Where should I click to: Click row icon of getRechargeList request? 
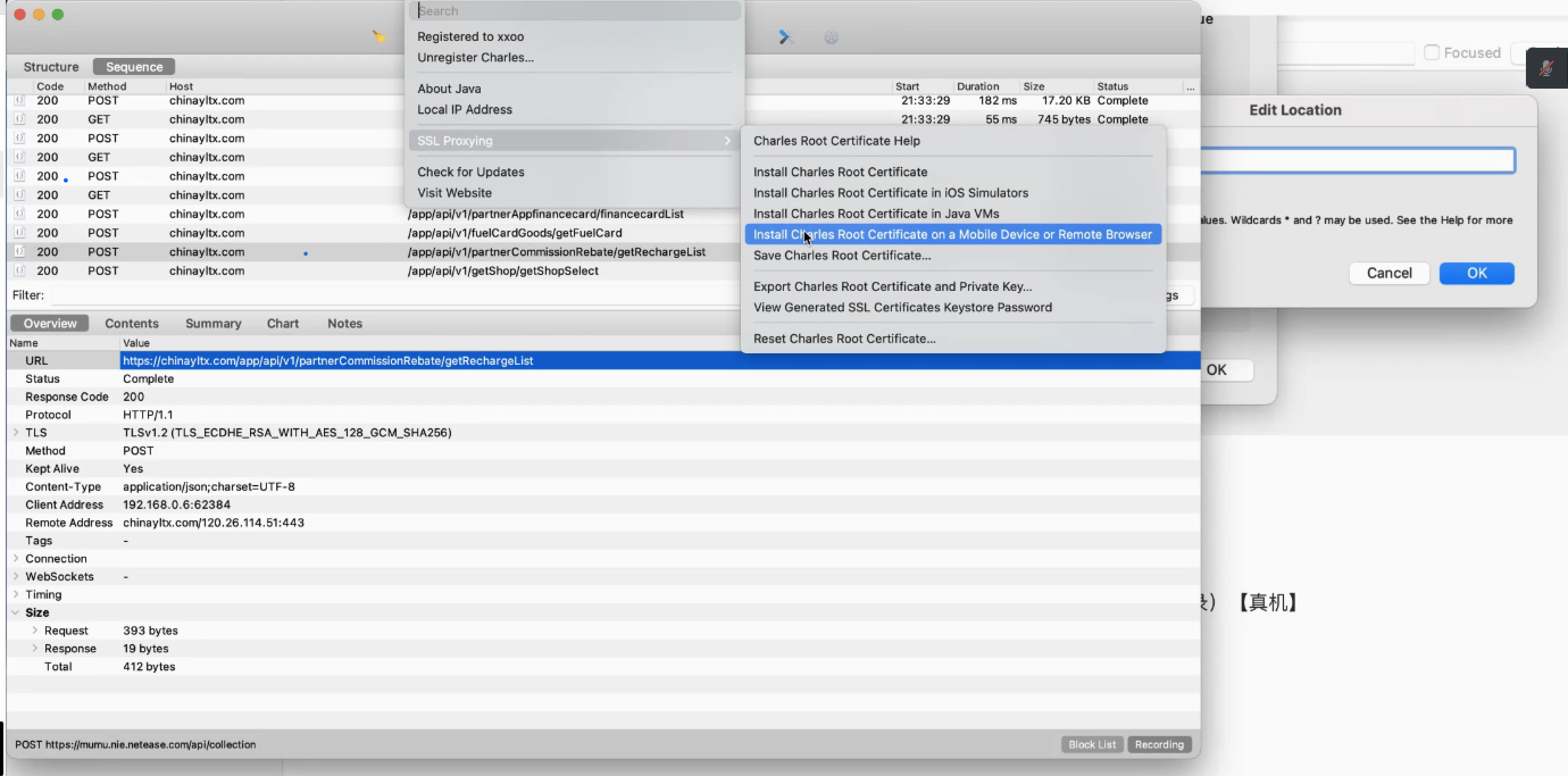tap(19, 251)
